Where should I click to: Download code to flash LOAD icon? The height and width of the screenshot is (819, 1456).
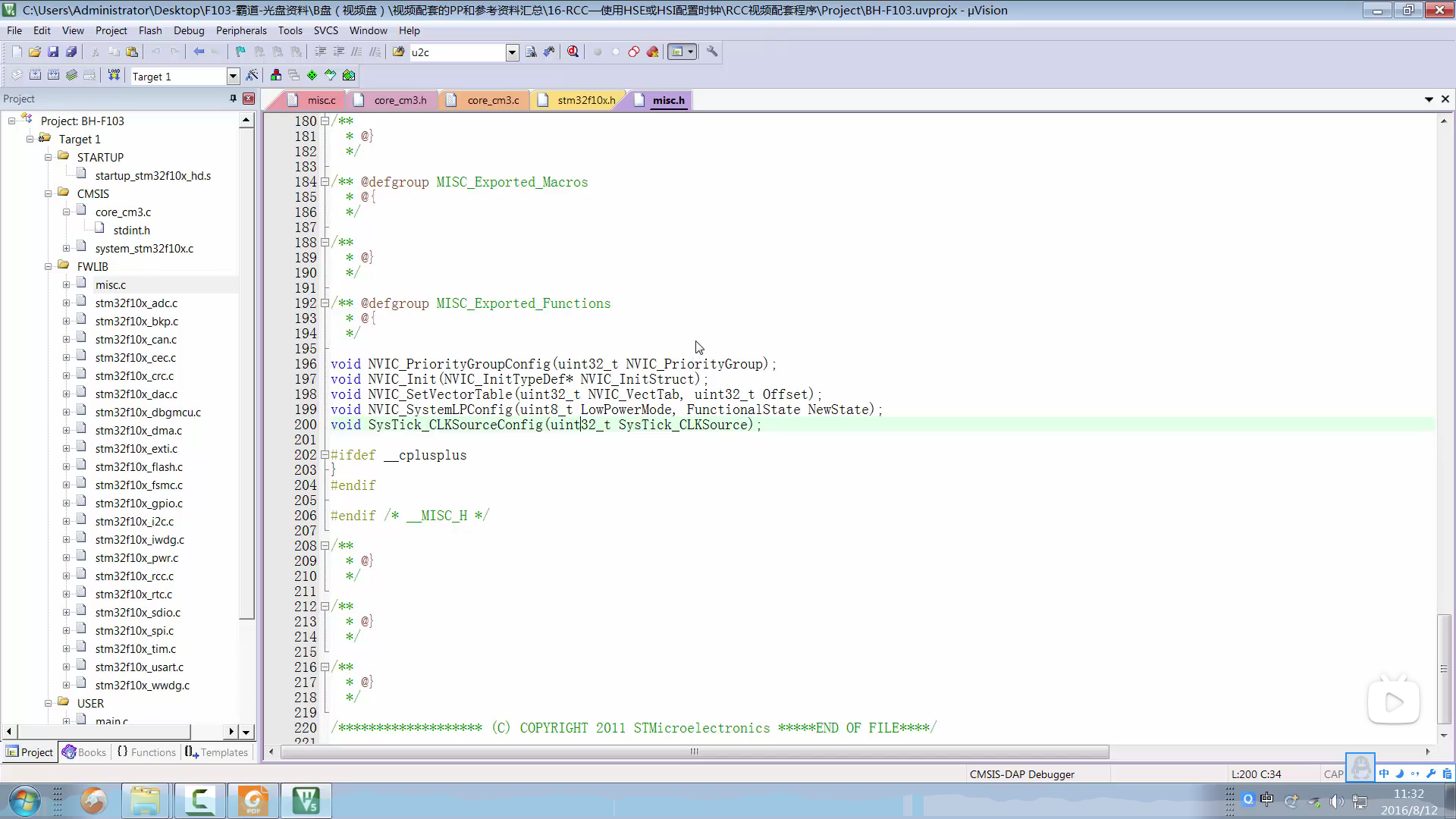pos(114,75)
